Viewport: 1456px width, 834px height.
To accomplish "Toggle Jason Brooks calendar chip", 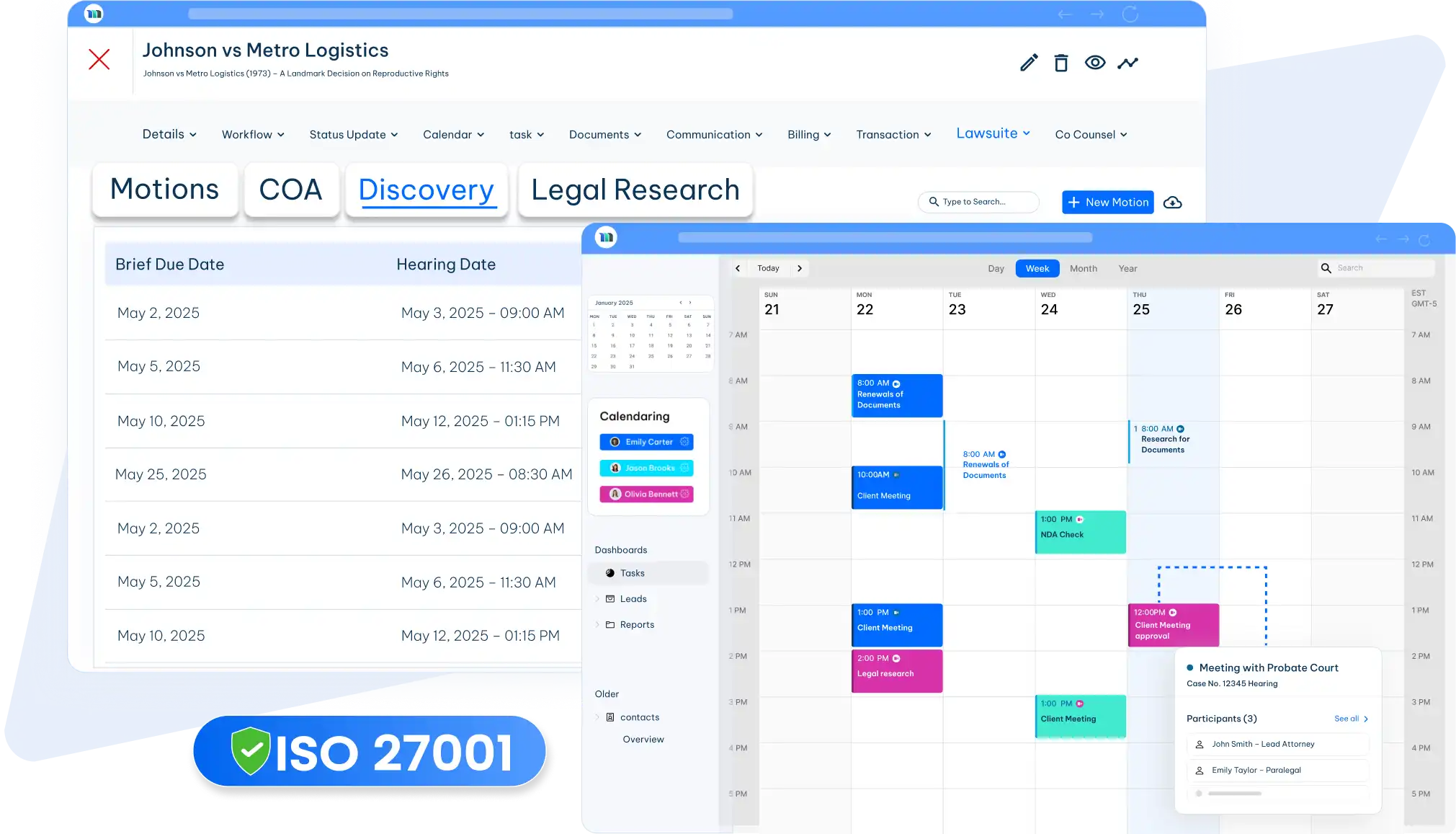I will pyautogui.click(x=646, y=468).
